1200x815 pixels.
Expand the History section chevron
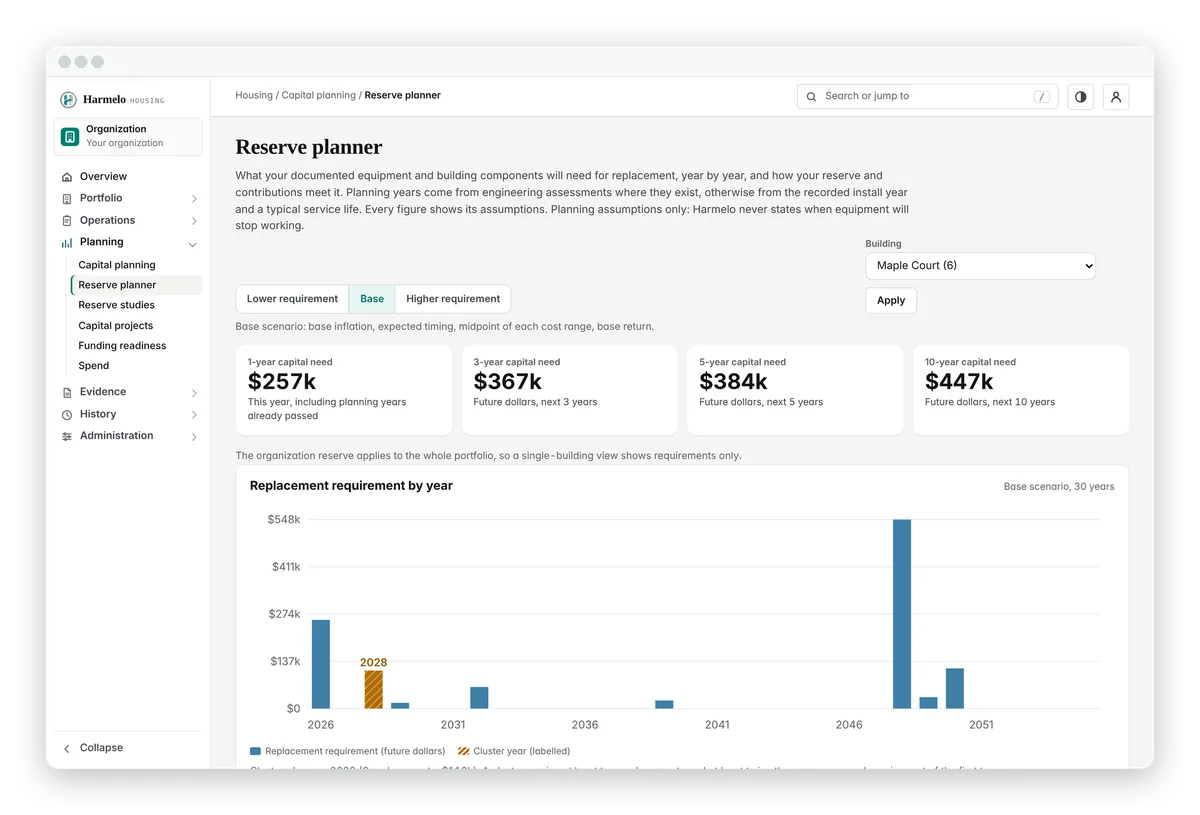[194, 415]
